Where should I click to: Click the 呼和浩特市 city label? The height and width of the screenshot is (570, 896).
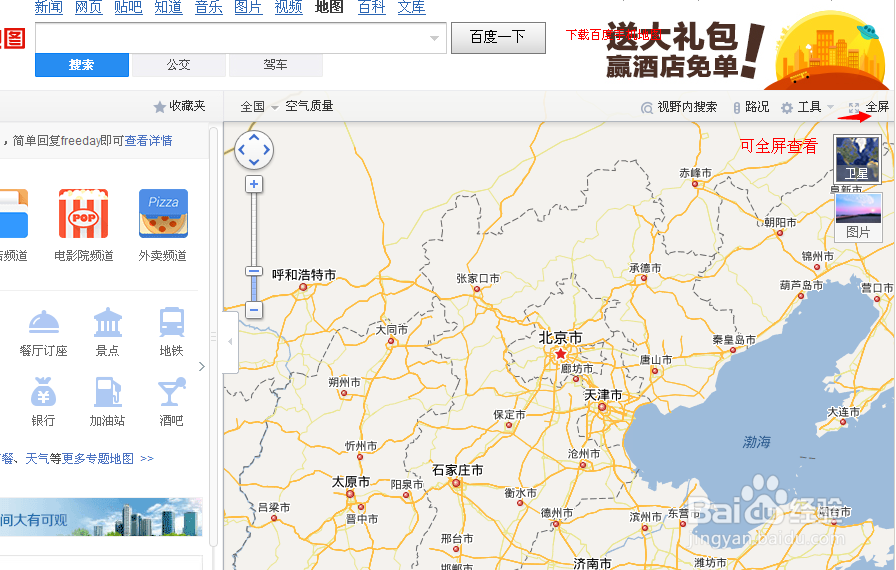[x=304, y=275]
